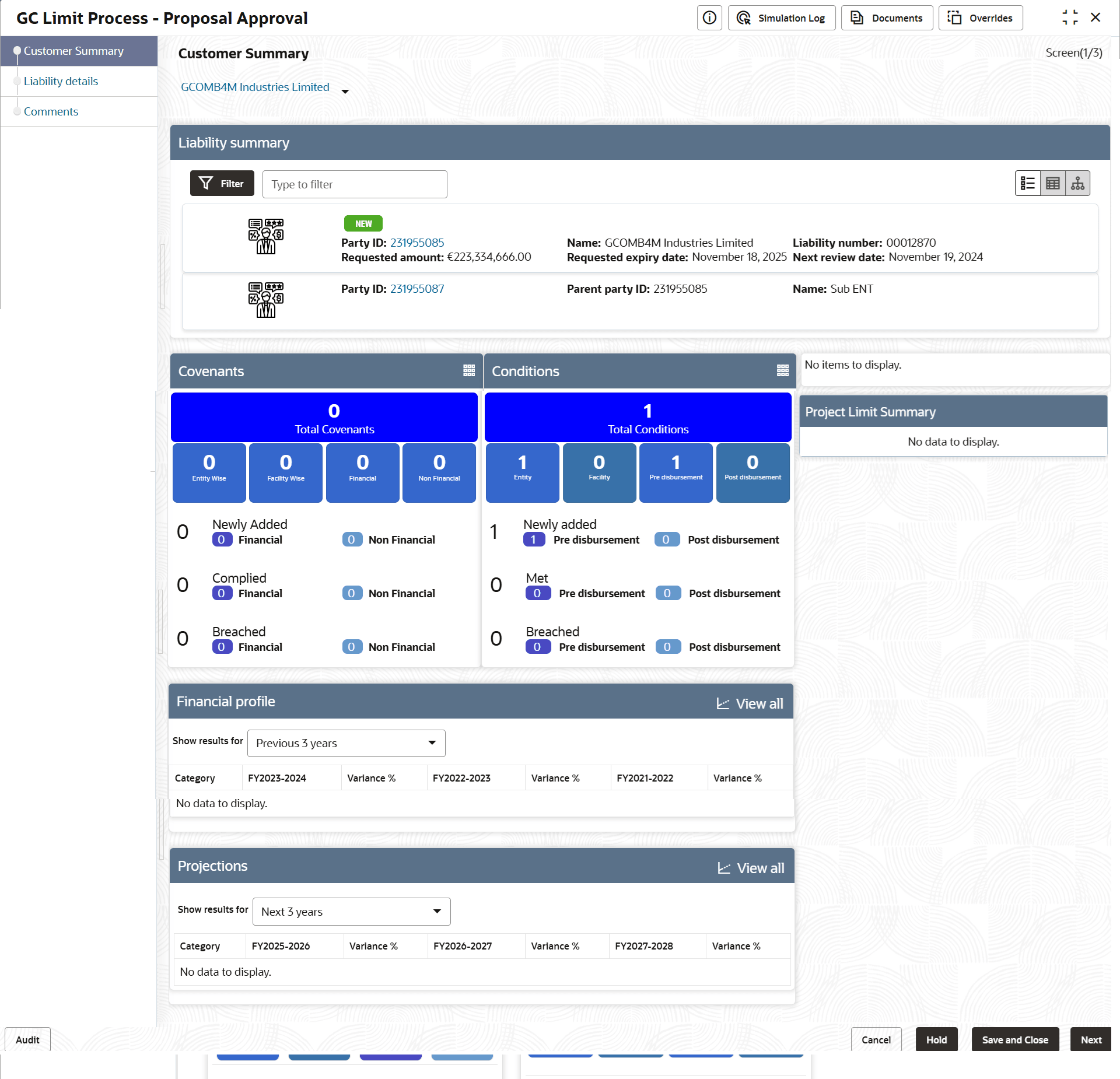Click the Total Conditions blue tile
1120x1079 pixels.
pos(638,418)
